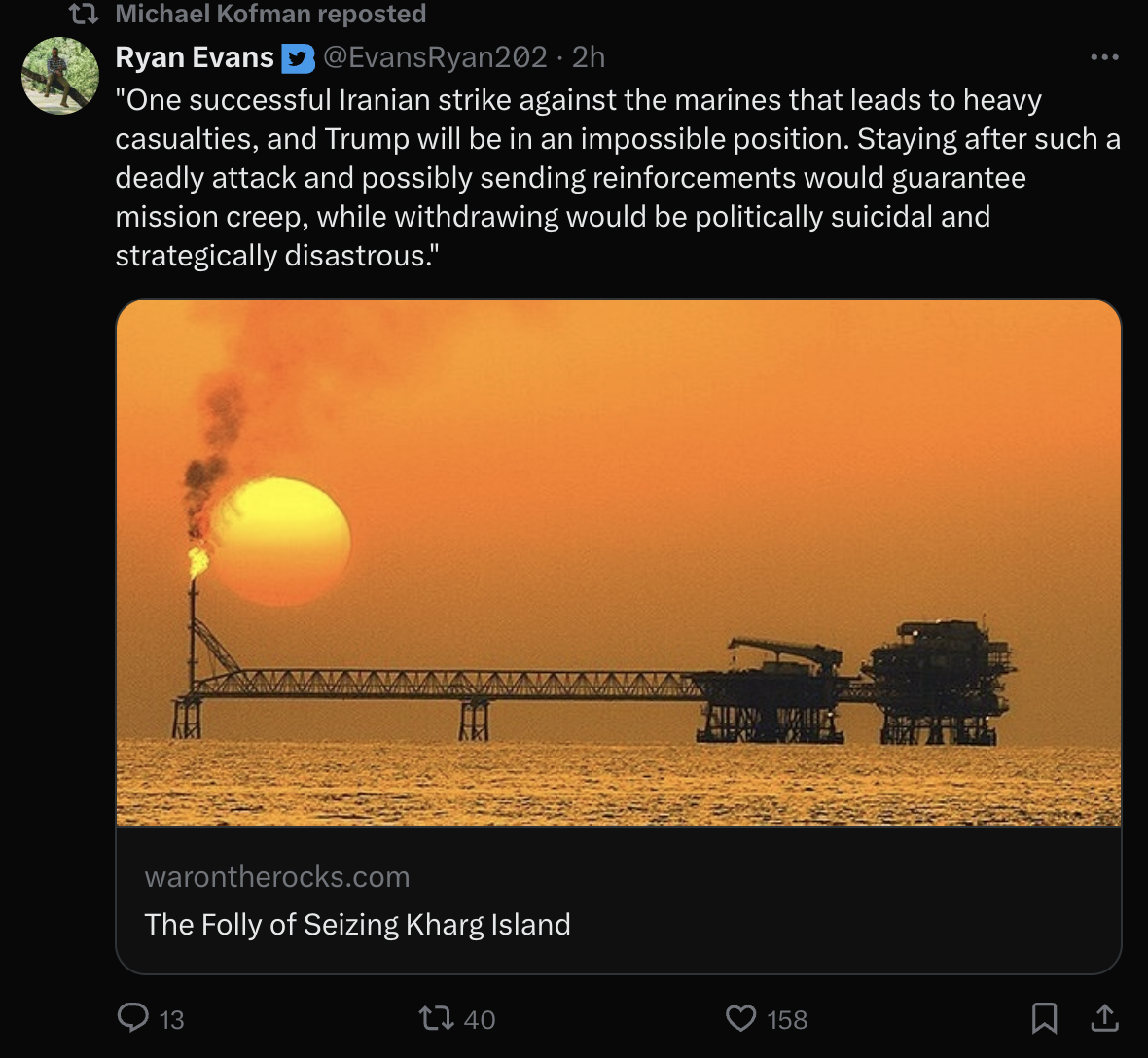The width and height of the screenshot is (1148, 1058).
Task: Click the Ryan Evans display name
Action: pyautogui.click(x=195, y=58)
